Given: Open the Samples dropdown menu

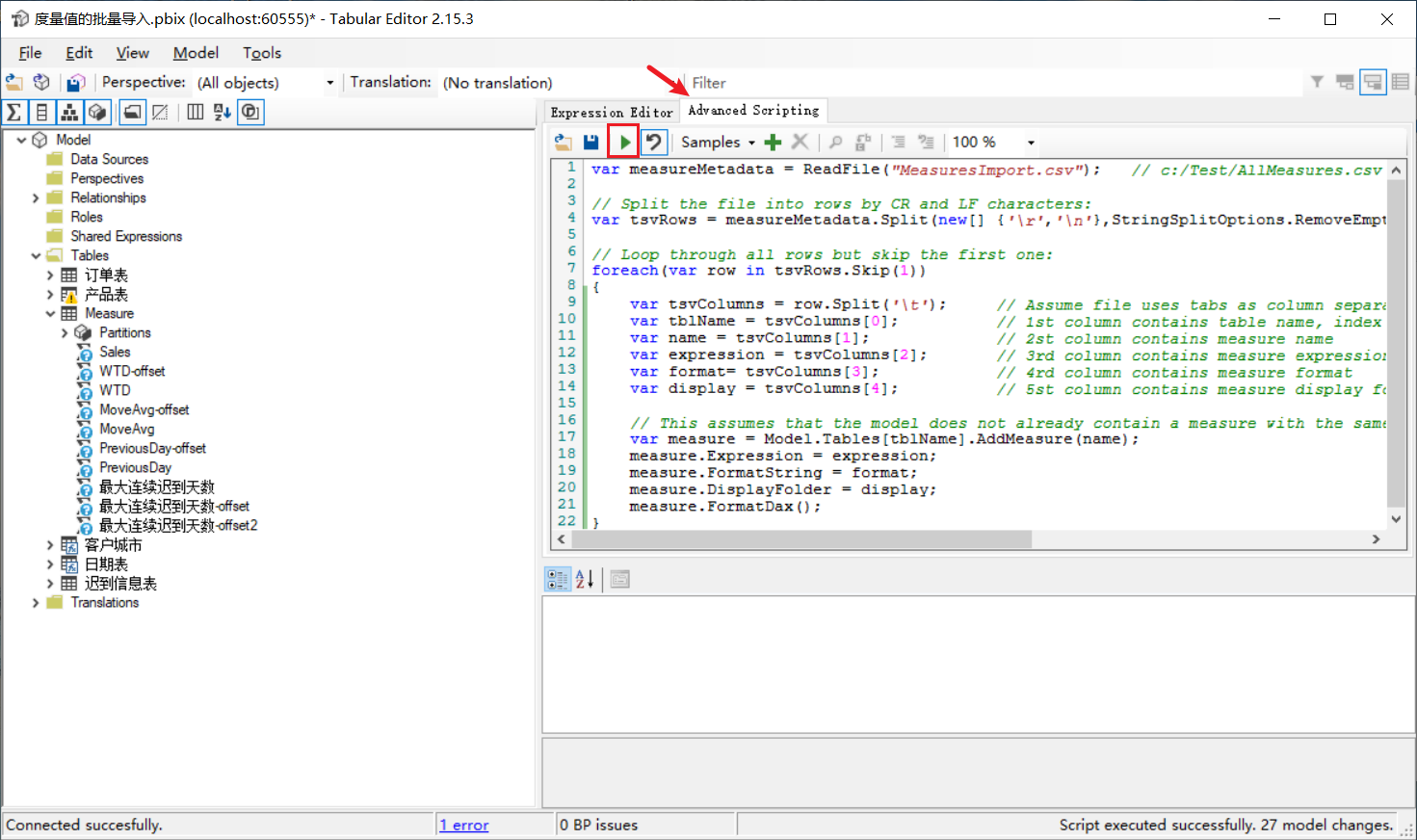Looking at the screenshot, I should tap(718, 143).
